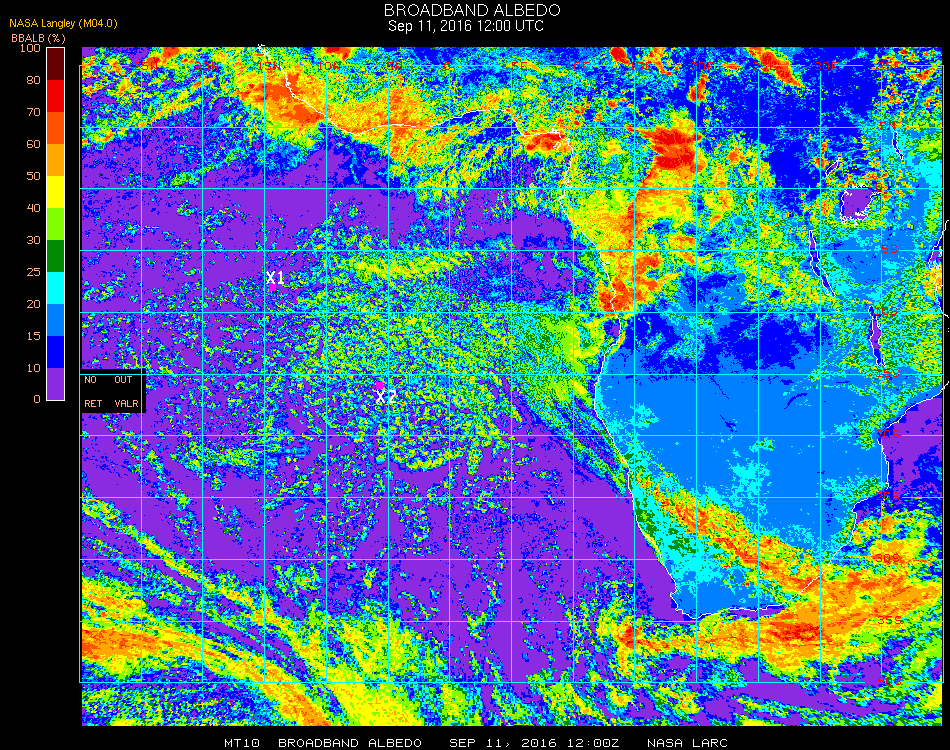Screen dimensions: 950x750
Task: Click the '30' scale value on color bar
Action: pyautogui.click(x=33, y=241)
